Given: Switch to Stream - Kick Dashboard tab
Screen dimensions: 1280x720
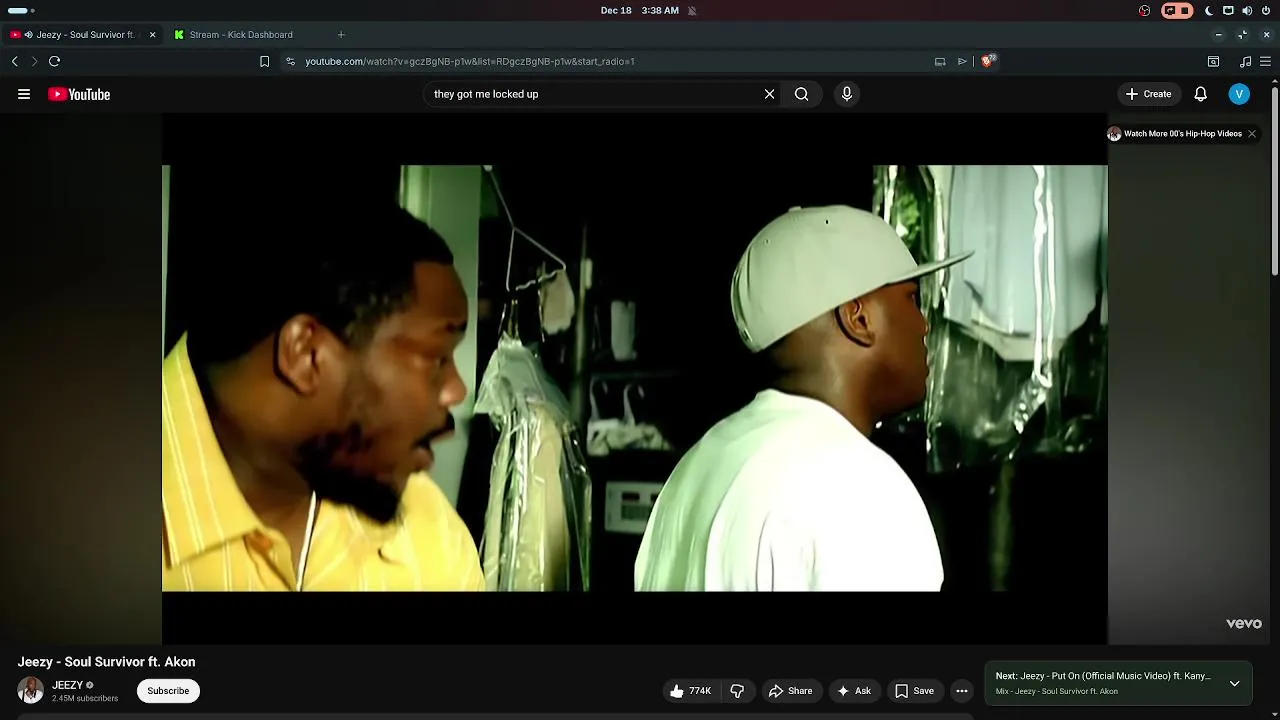Looking at the screenshot, I should [241, 35].
